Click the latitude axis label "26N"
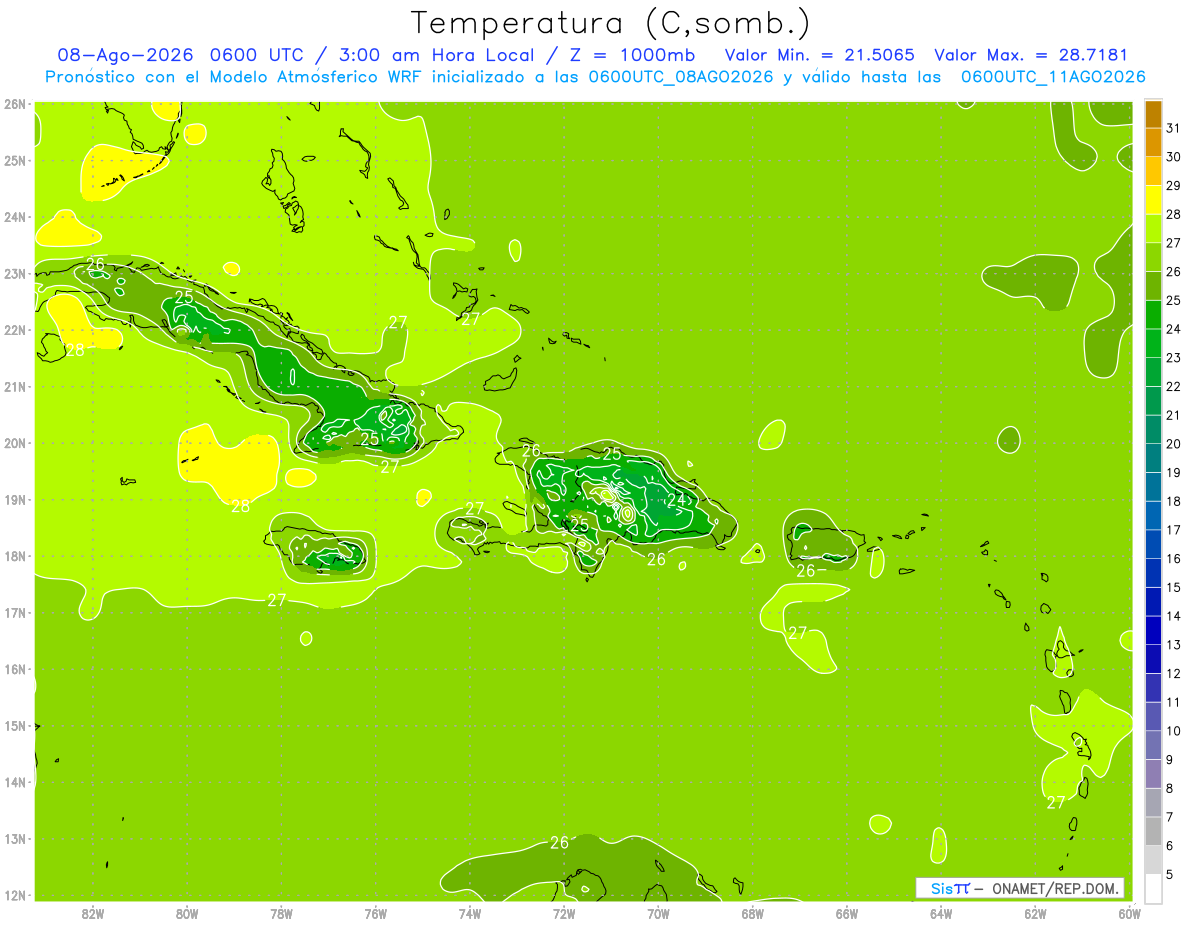Viewport: 1200px width, 927px height. (14, 104)
